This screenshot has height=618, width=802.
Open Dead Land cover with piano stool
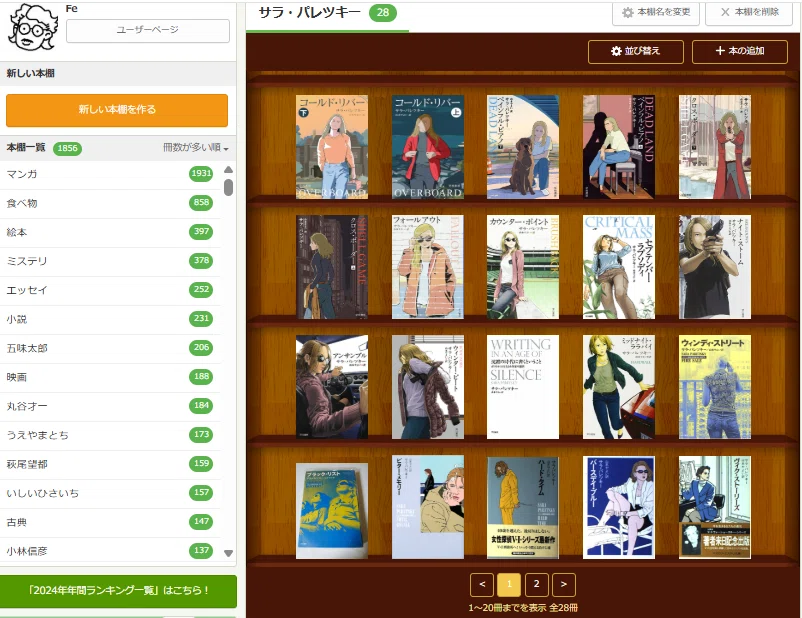click(x=619, y=147)
